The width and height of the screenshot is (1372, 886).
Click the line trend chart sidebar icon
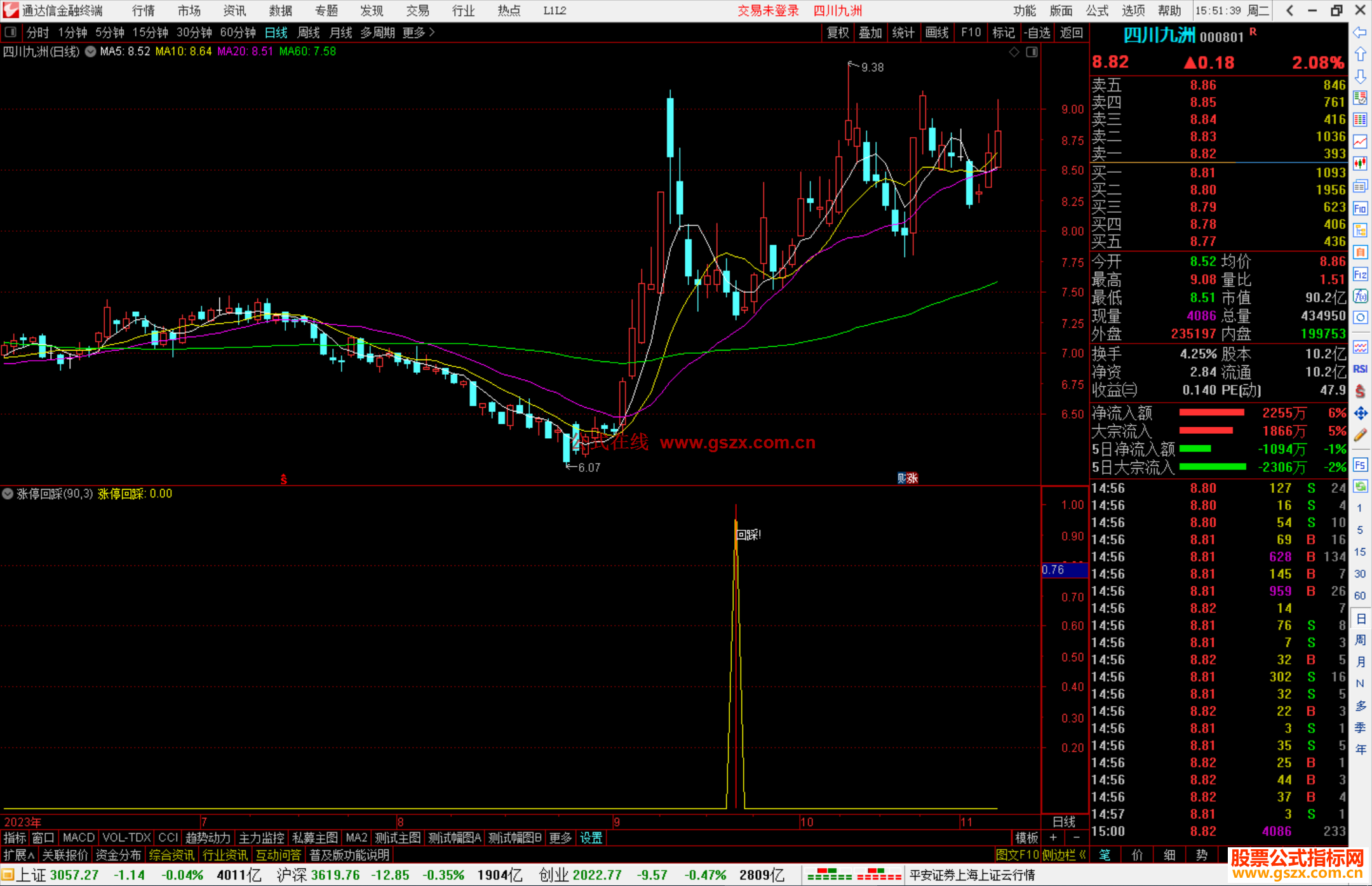1360,142
